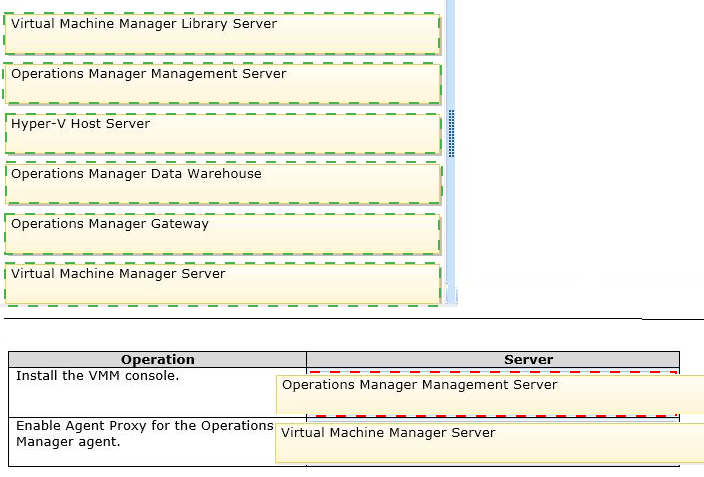Image resolution: width=704 pixels, height=477 pixels.
Task: Click the 'Enable Agent Proxy' operation text
Action: coord(145,433)
